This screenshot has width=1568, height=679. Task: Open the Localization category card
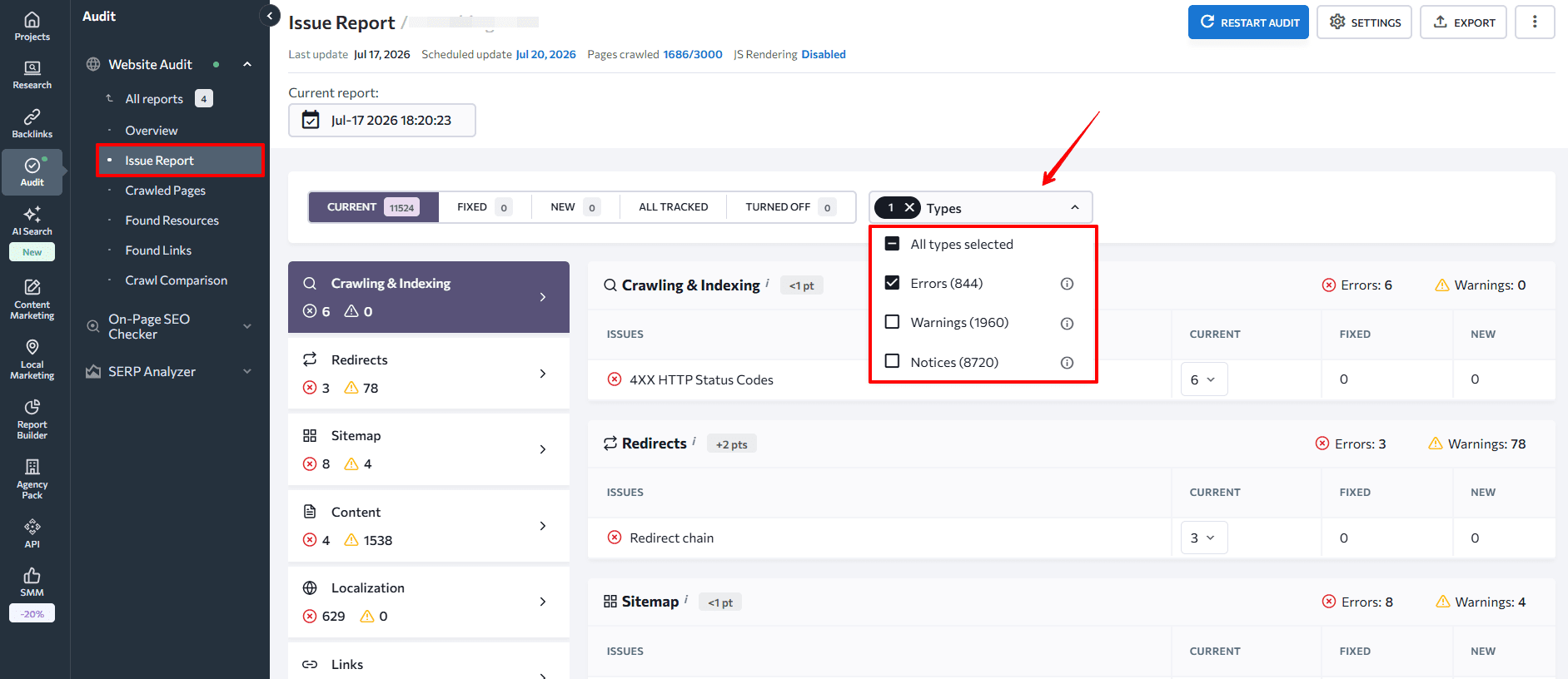[429, 602]
